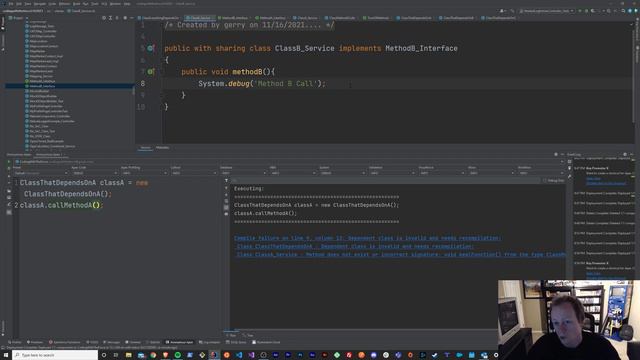Open Spotify from the taskbar

(x=178, y=355)
